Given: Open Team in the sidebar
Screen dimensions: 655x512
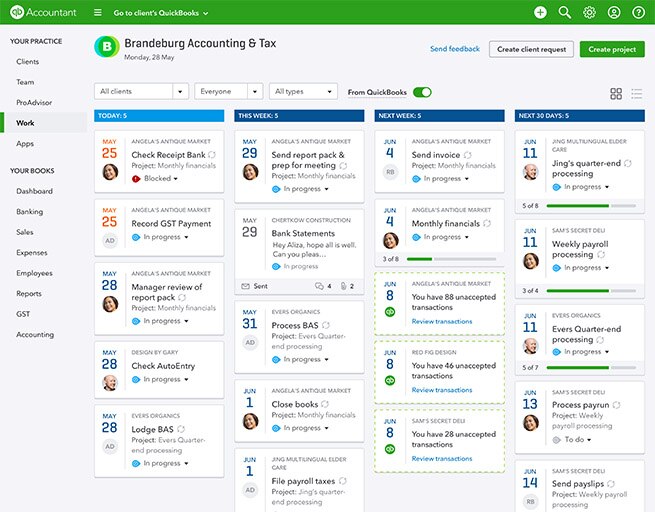Looking at the screenshot, I should point(25,82).
